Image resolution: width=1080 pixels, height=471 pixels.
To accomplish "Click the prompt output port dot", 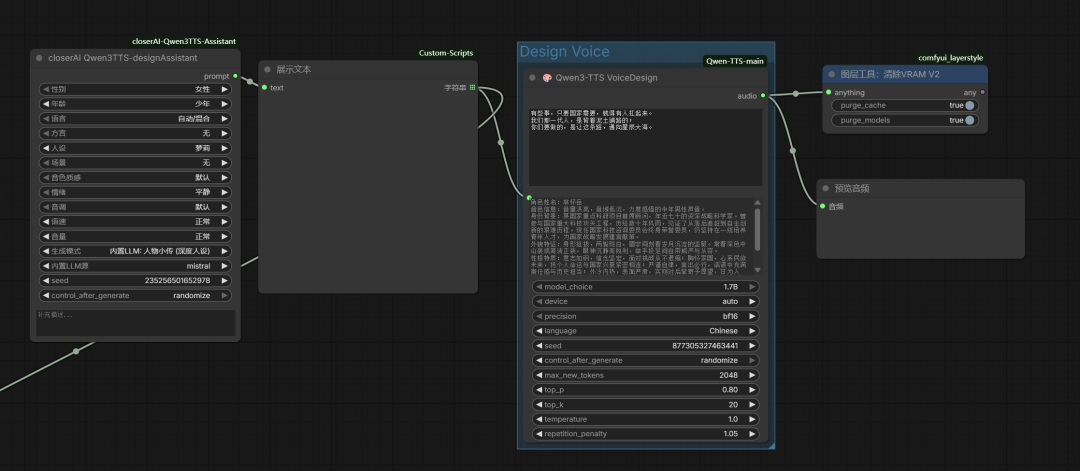I will [x=235, y=76].
